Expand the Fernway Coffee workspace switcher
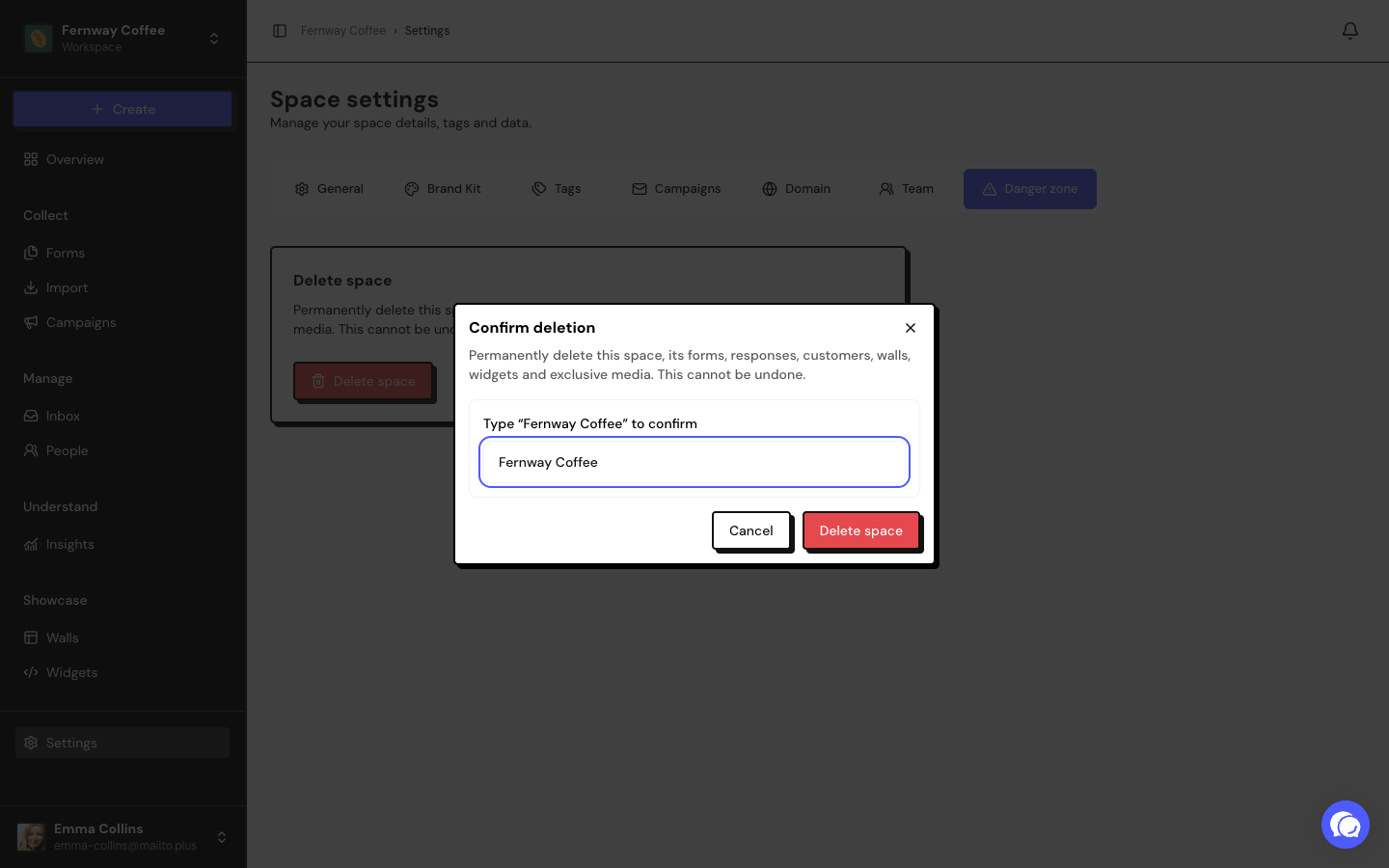The image size is (1389, 868). [x=214, y=39]
